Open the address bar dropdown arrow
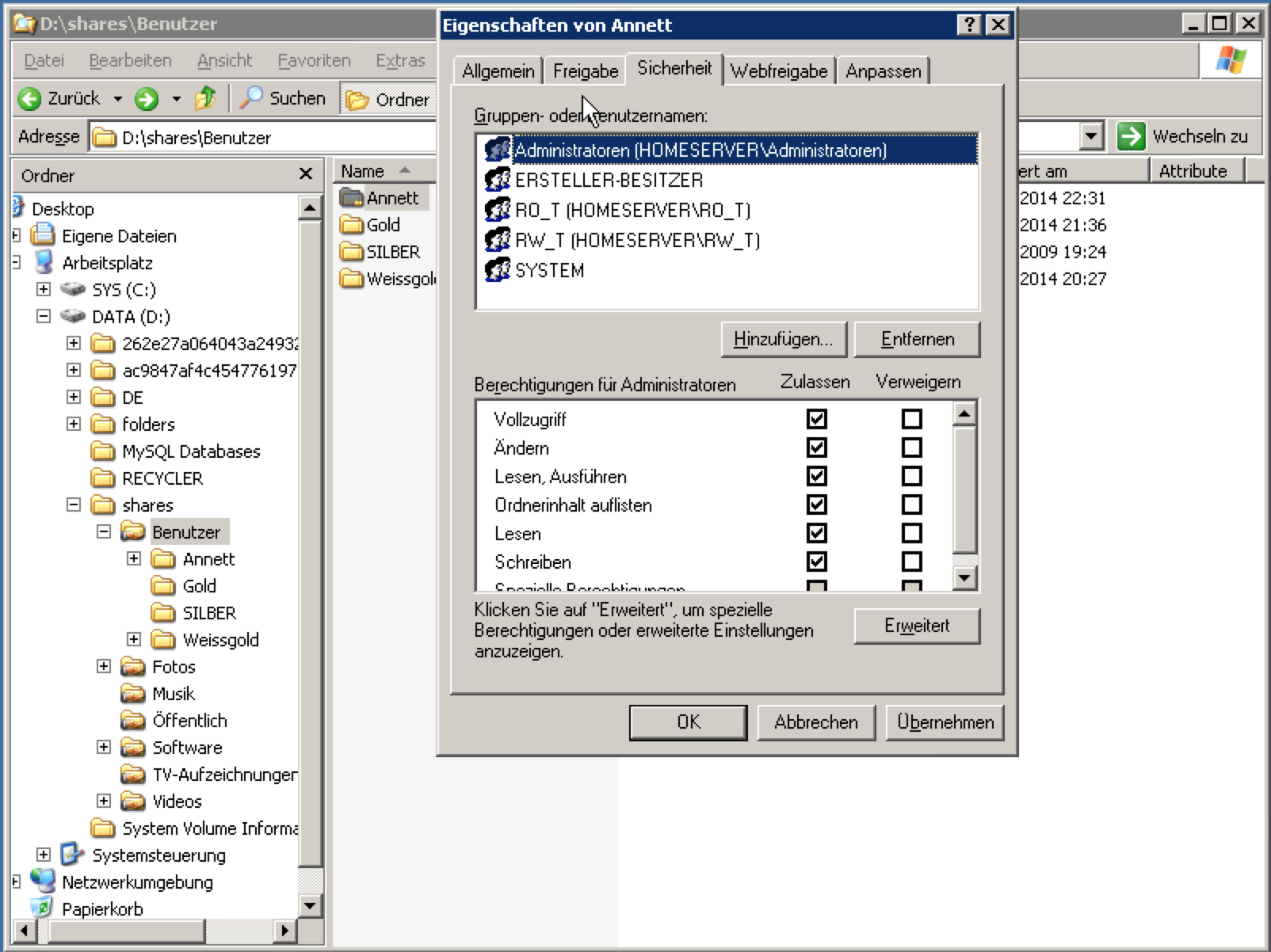Image resolution: width=1271 pixels, height=952 pixels. (1091, 136)
